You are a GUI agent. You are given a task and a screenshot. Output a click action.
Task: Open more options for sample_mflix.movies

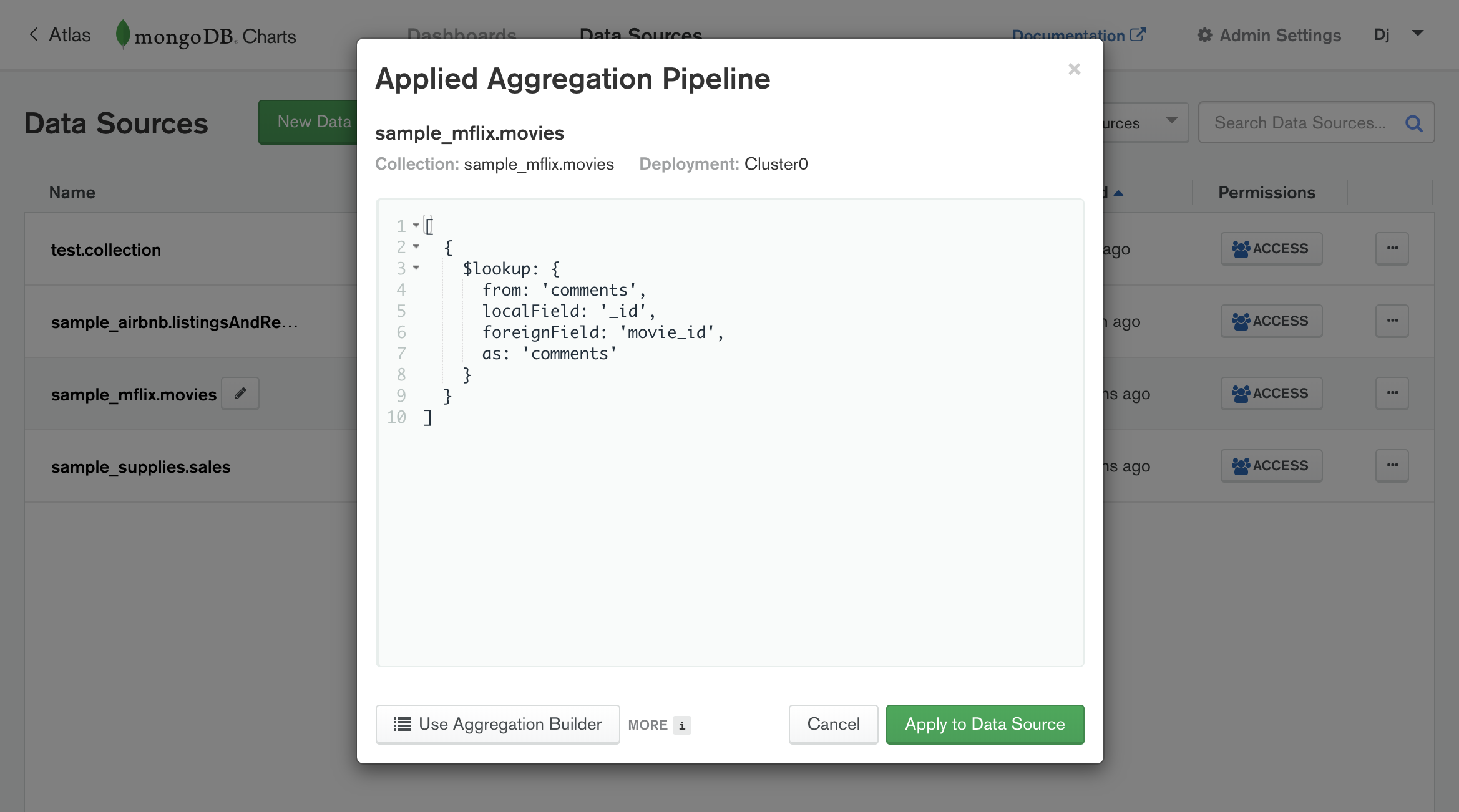click(1392, 394)
